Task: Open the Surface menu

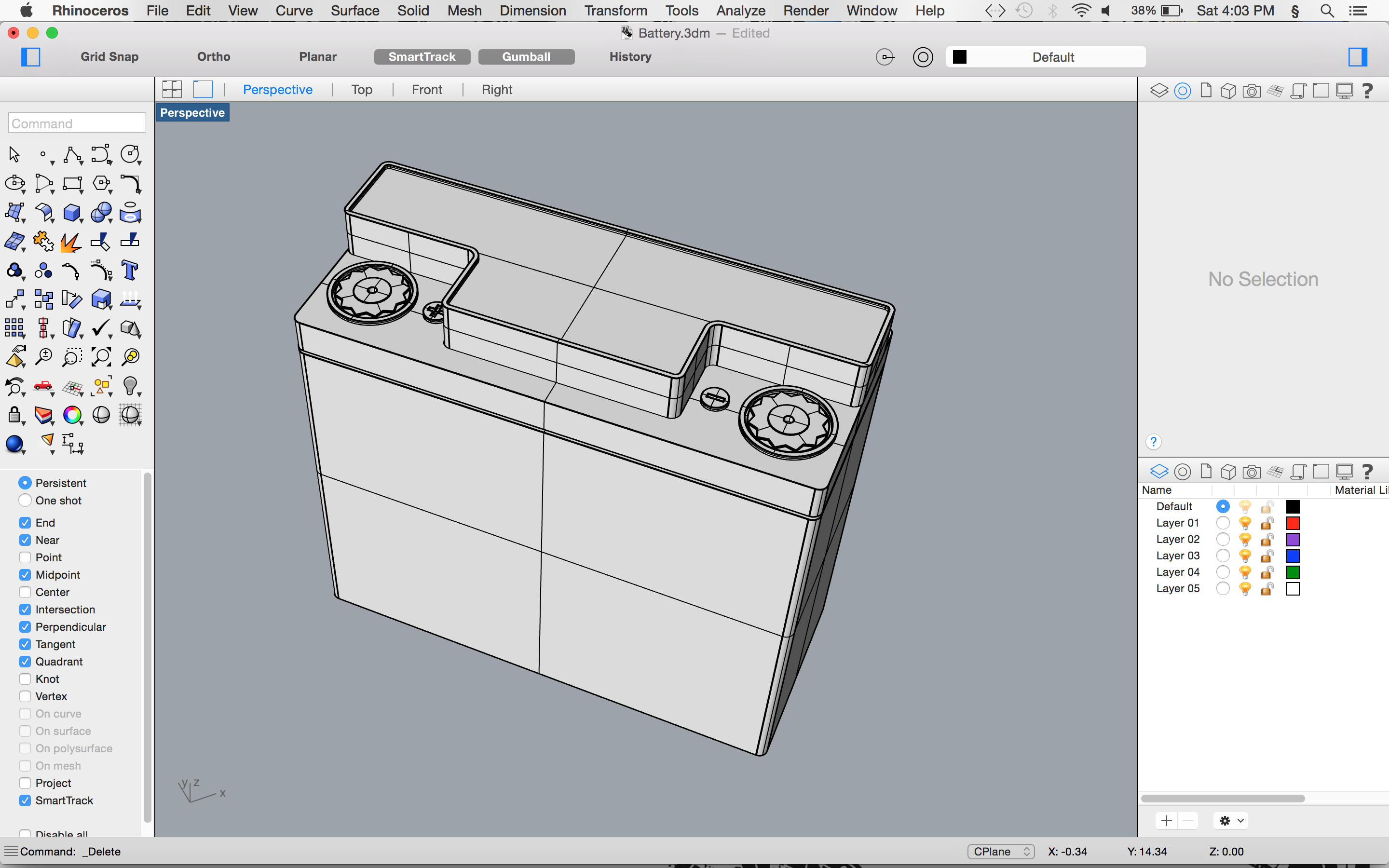Action: point(354,10)
